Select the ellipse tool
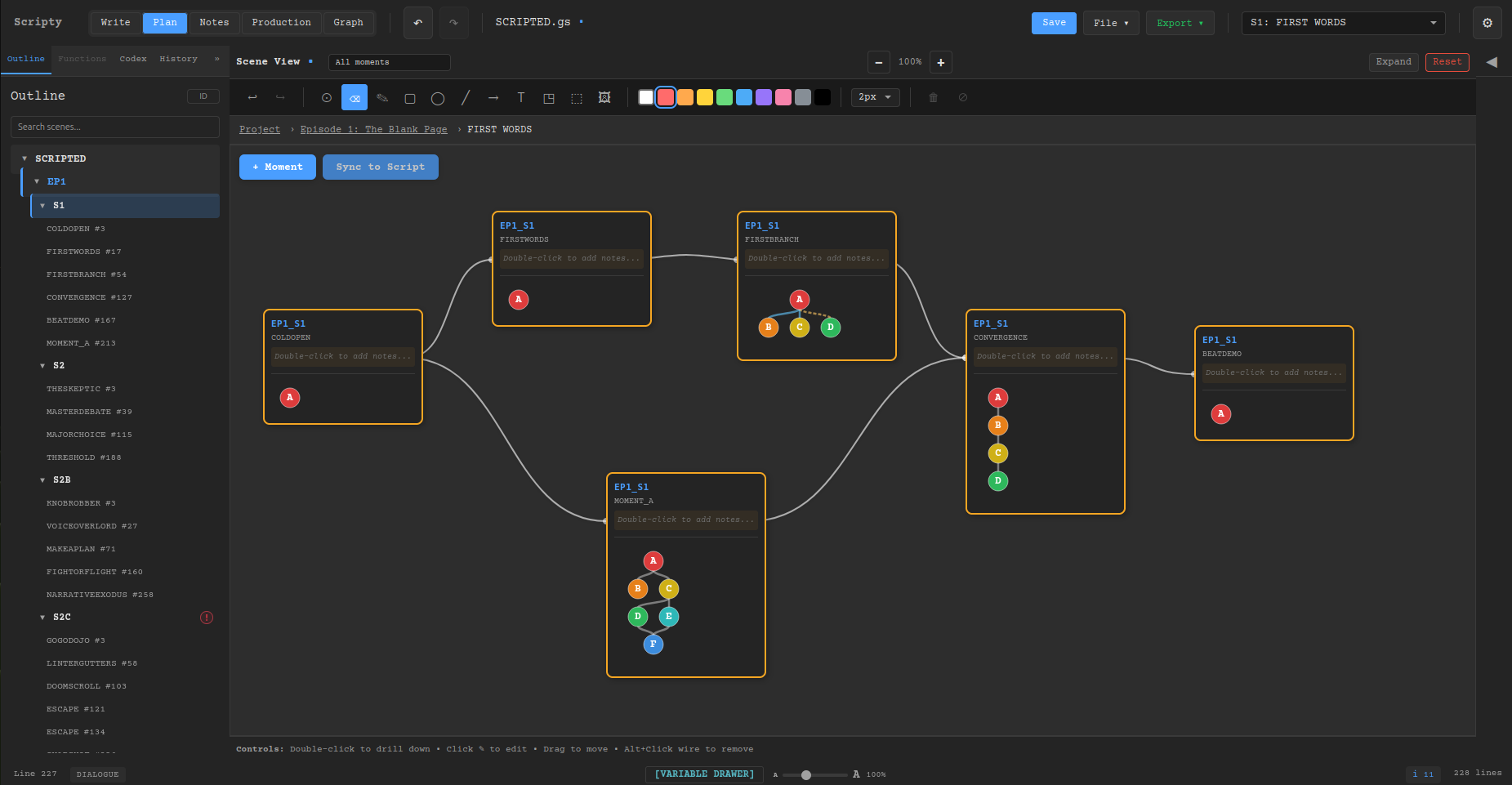Viewport: 1512px width, 785px height. [438, 97]
